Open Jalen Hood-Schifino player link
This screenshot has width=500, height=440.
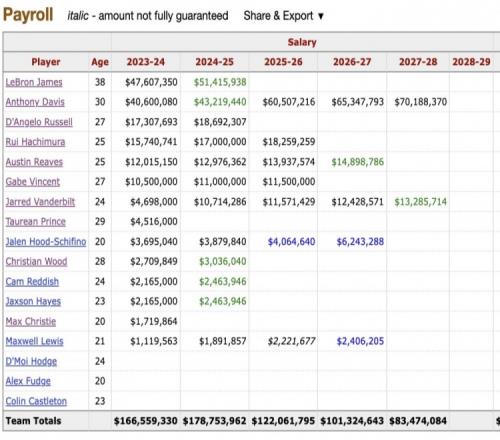click(x=46, y=241)
